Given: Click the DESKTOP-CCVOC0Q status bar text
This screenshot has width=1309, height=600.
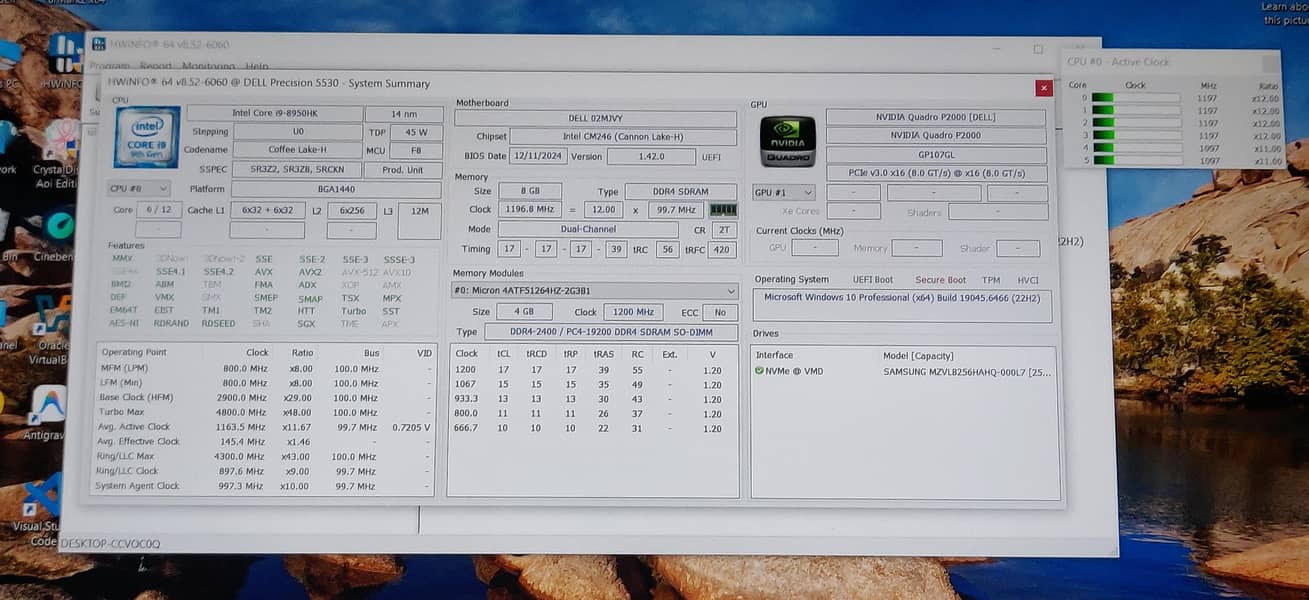Looking at the screenshot, I should pyautogui.click(x=110, y=544).
